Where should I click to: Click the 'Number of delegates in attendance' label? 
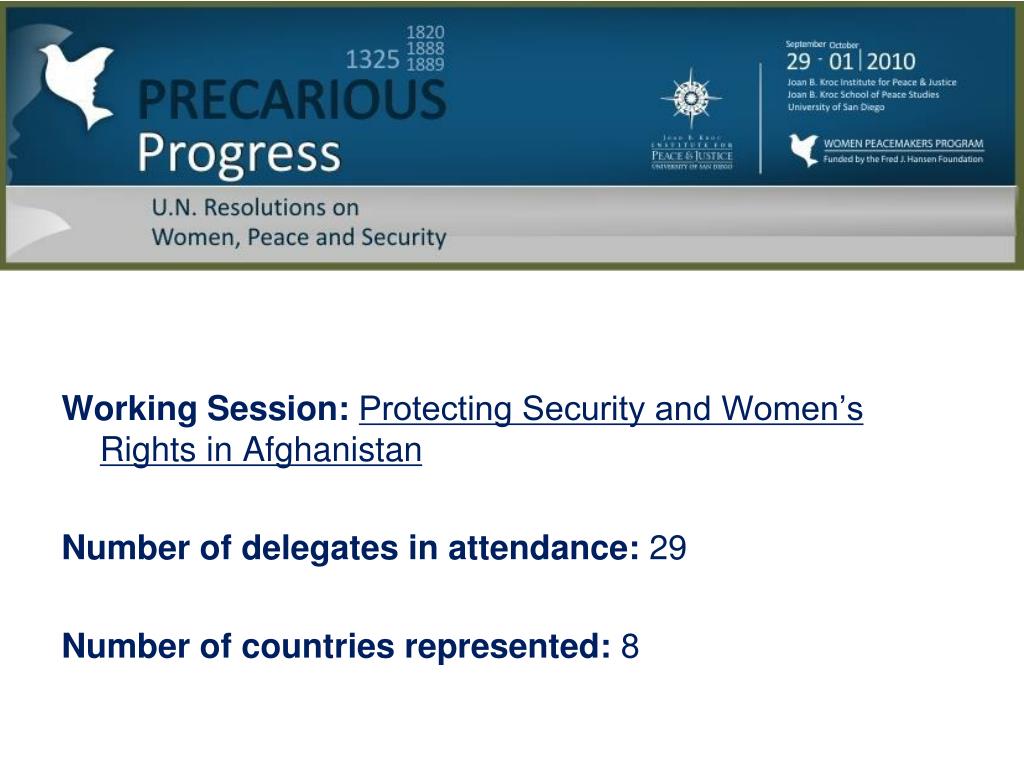click(x=350, y=547)
